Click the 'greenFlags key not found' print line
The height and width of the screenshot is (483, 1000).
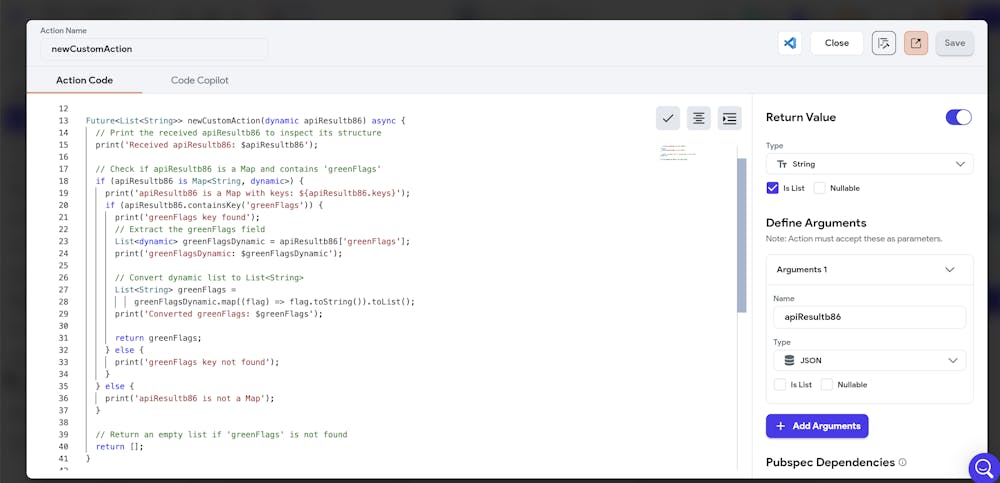click(x=197, y=362)
